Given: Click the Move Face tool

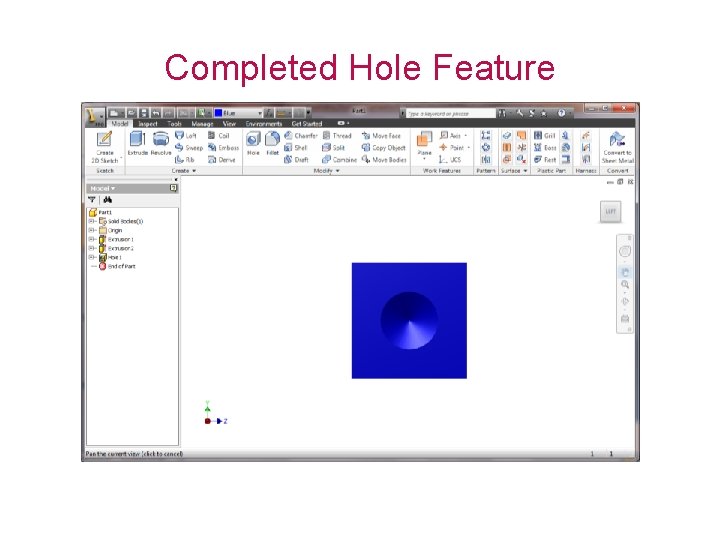Looking at the screenshot, I should tap(381, 135).
